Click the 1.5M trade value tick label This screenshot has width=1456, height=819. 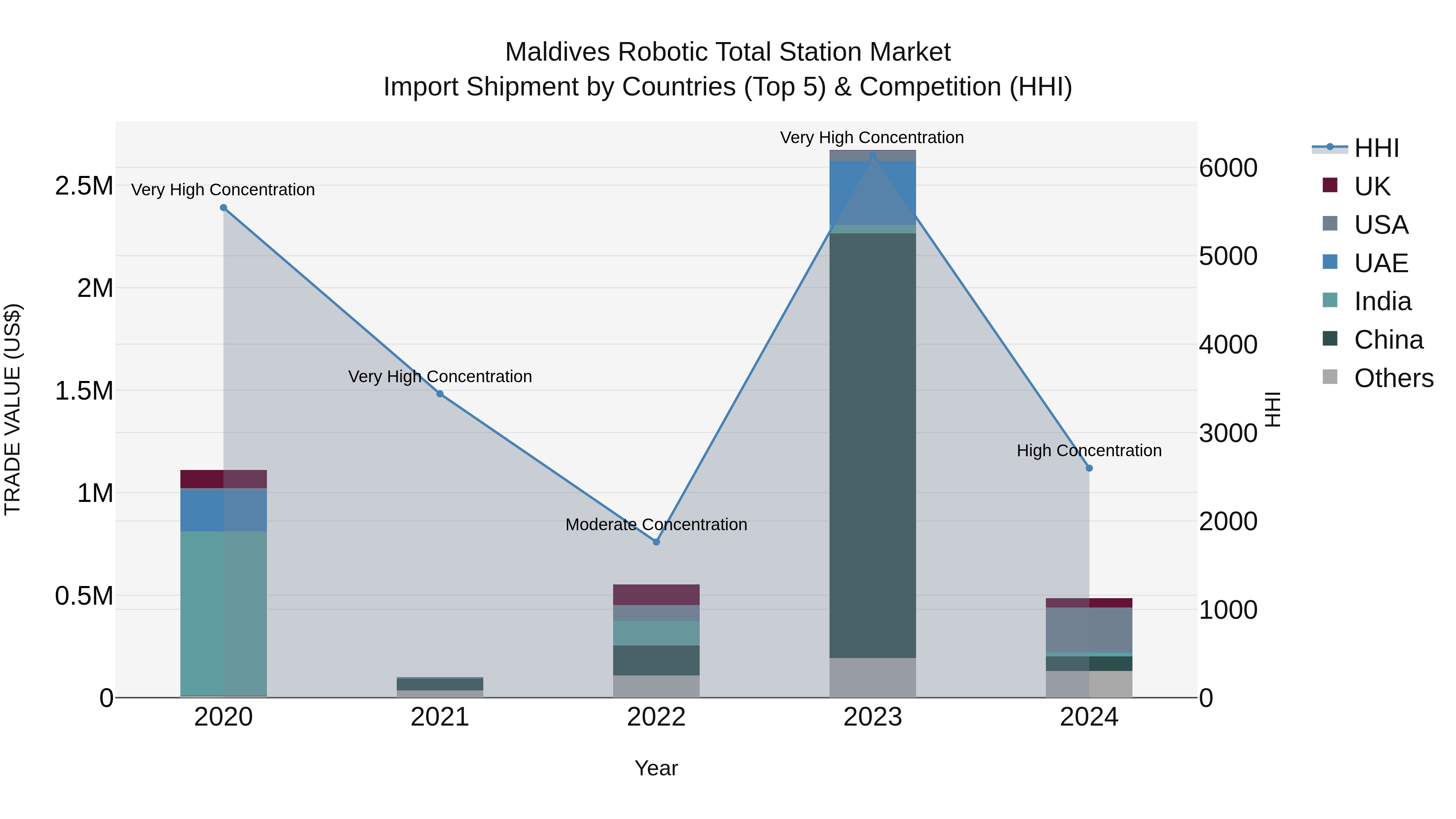pos(84,391)
